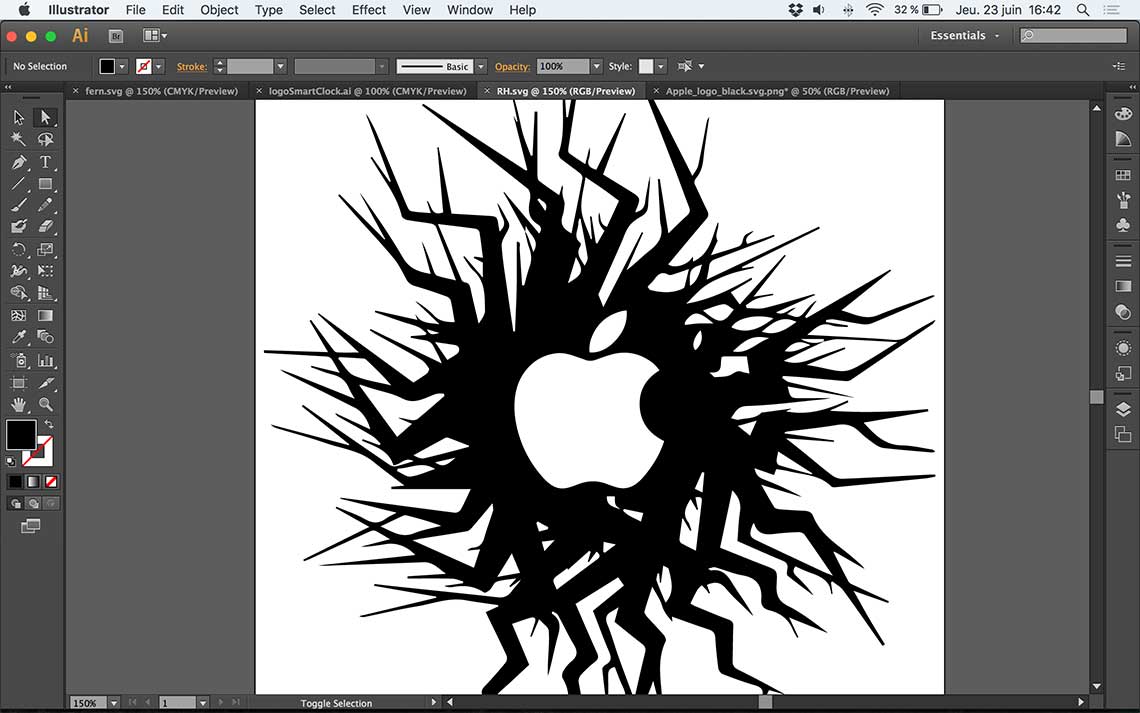Screen dimensions: 1140x713
Task: Enable Draw Behind mode
Action: click(33, 503)
